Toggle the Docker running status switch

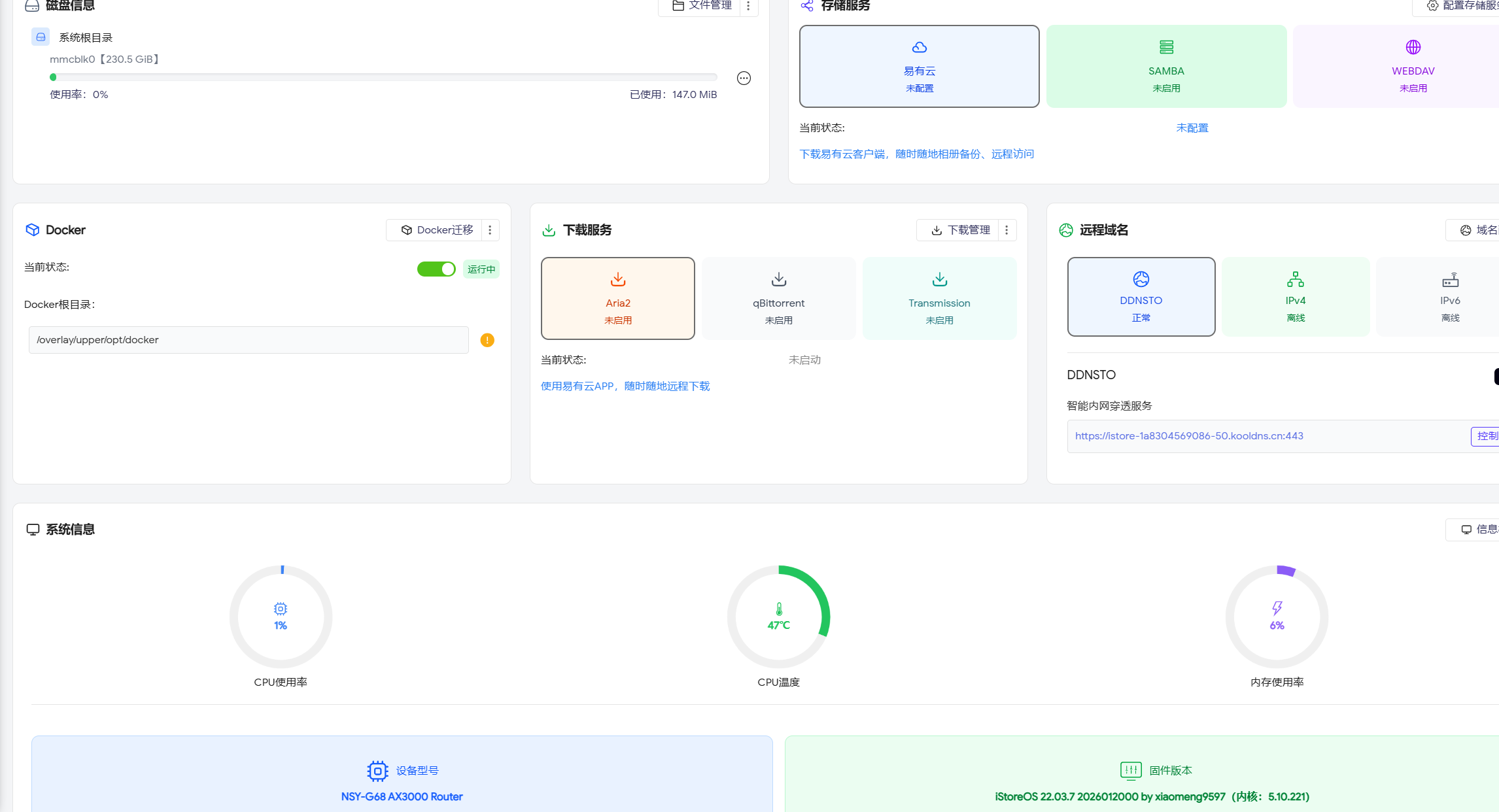click(436, 269)
